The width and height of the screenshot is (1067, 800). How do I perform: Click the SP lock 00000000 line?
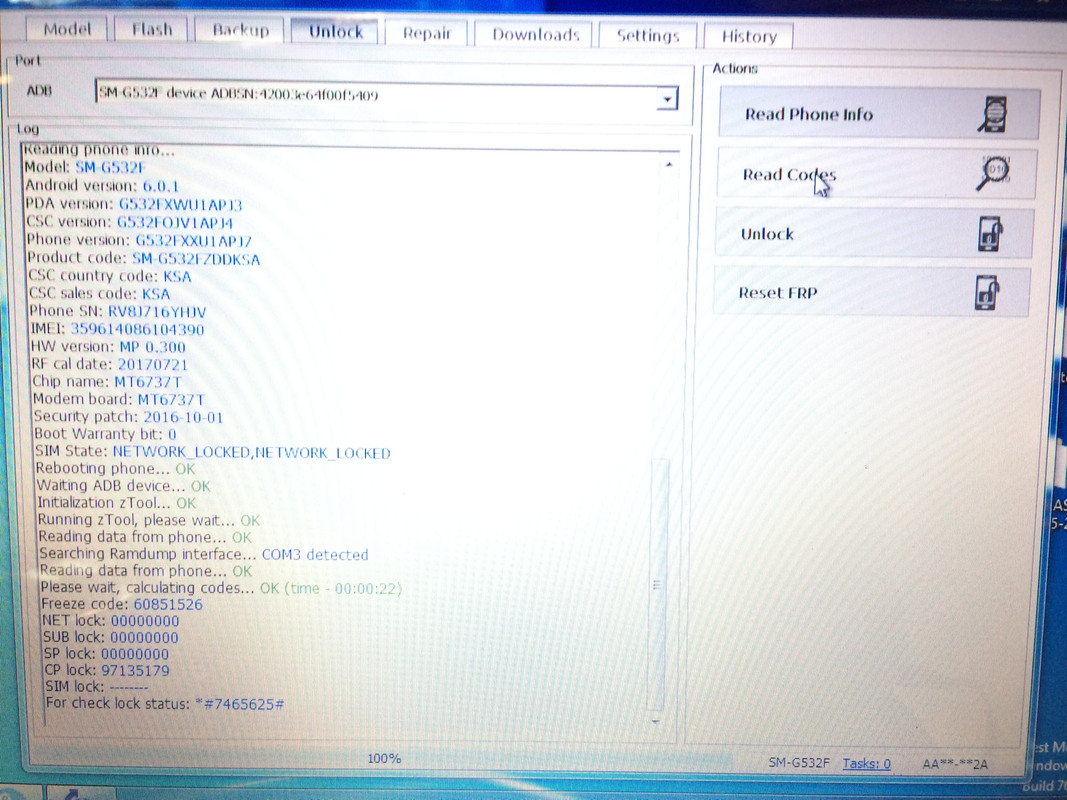click(106, 654)
